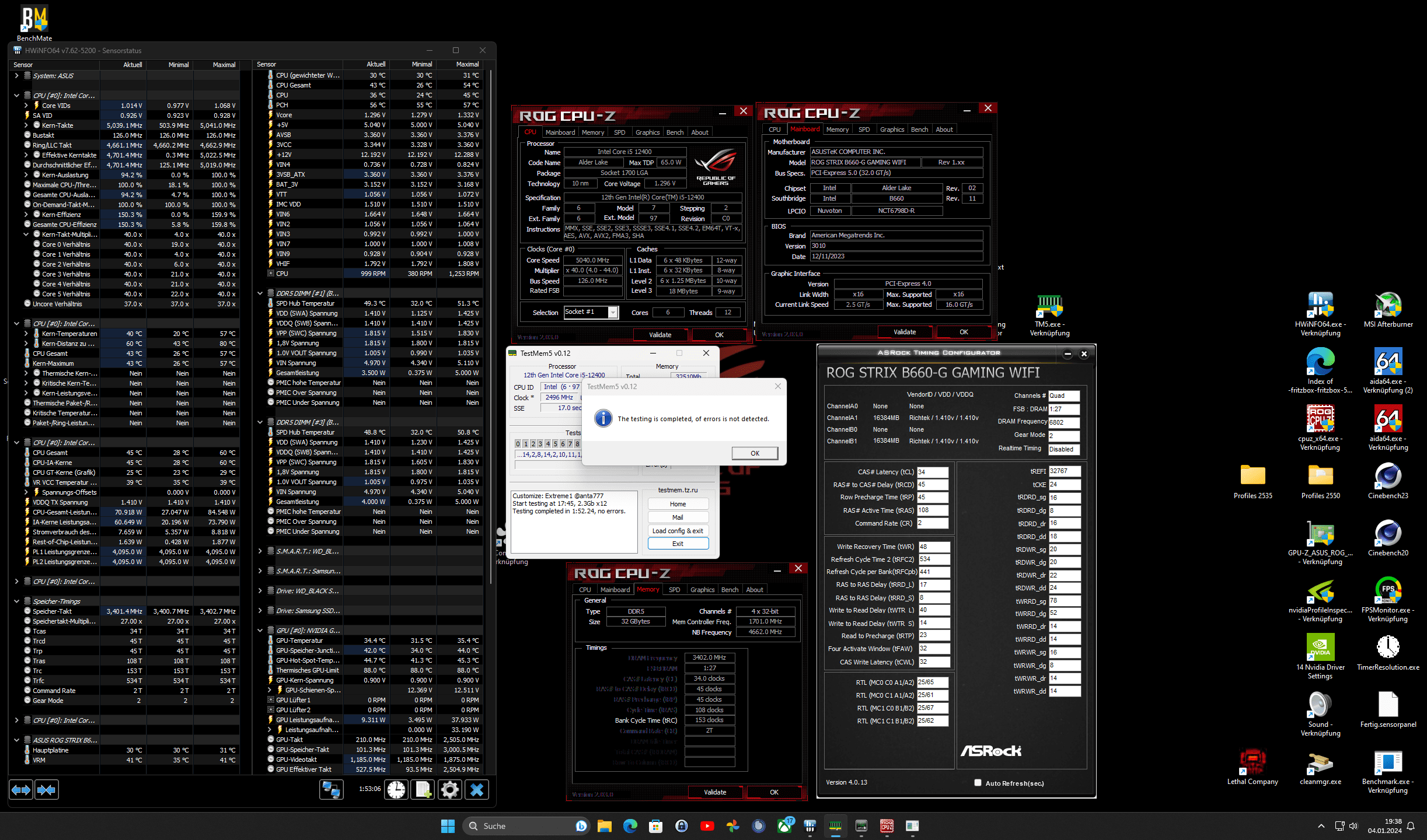1427x840 pixels.
Task: Toggle Auto Refresh checkbox in Timing Configurator
Action: [978, 783]
